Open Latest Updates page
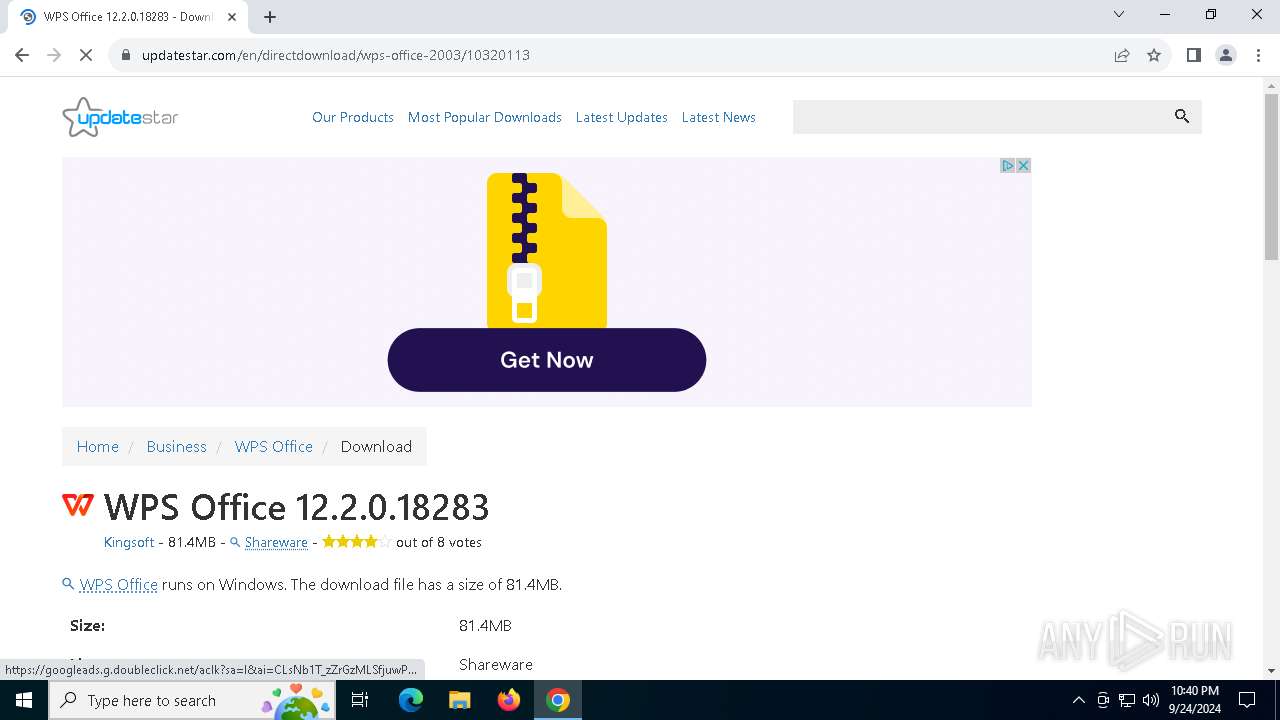Screen dimensions: 1280x720 coord(622,117)
